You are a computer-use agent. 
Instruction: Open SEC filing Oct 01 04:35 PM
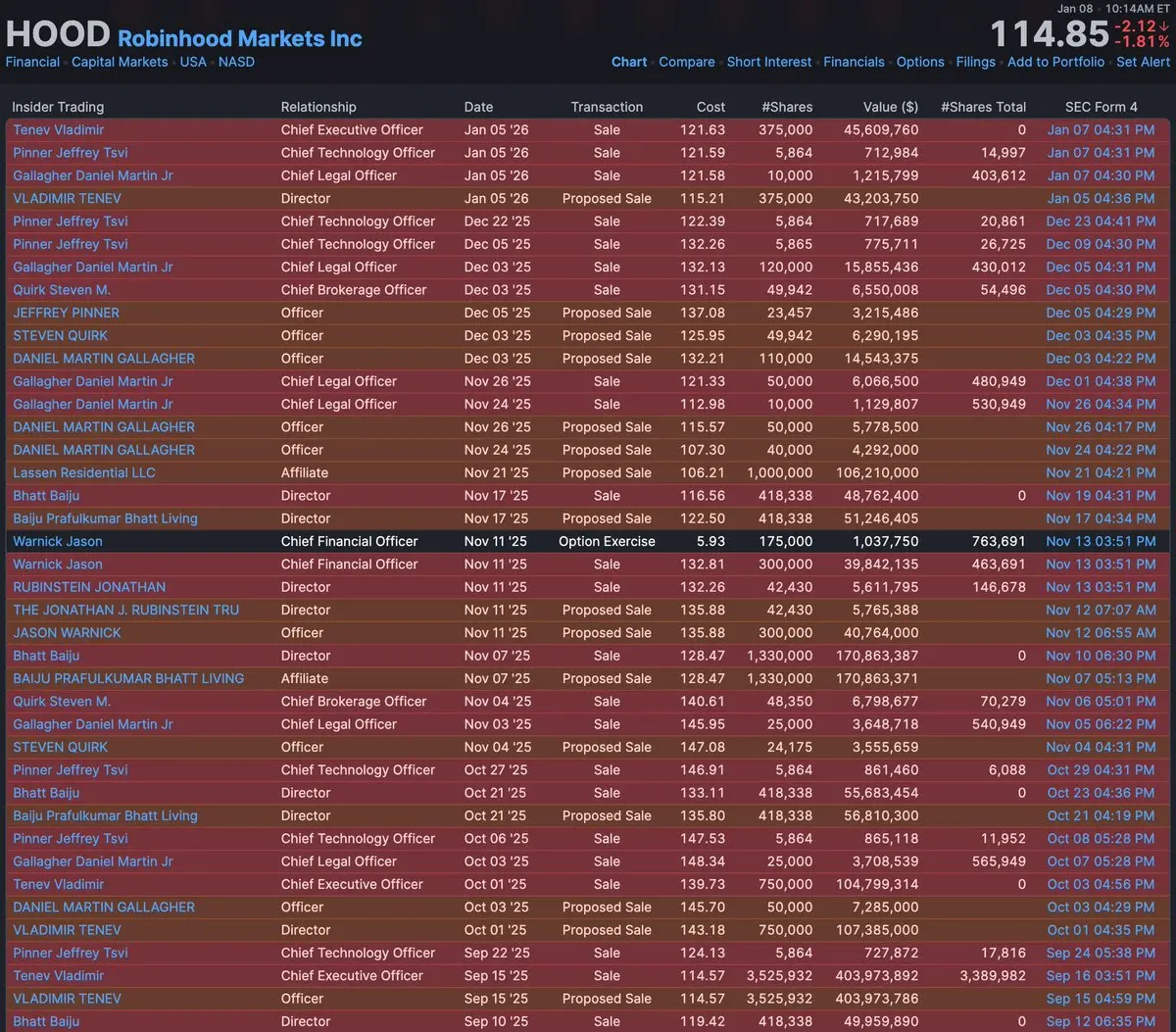tap(1101, 930)
